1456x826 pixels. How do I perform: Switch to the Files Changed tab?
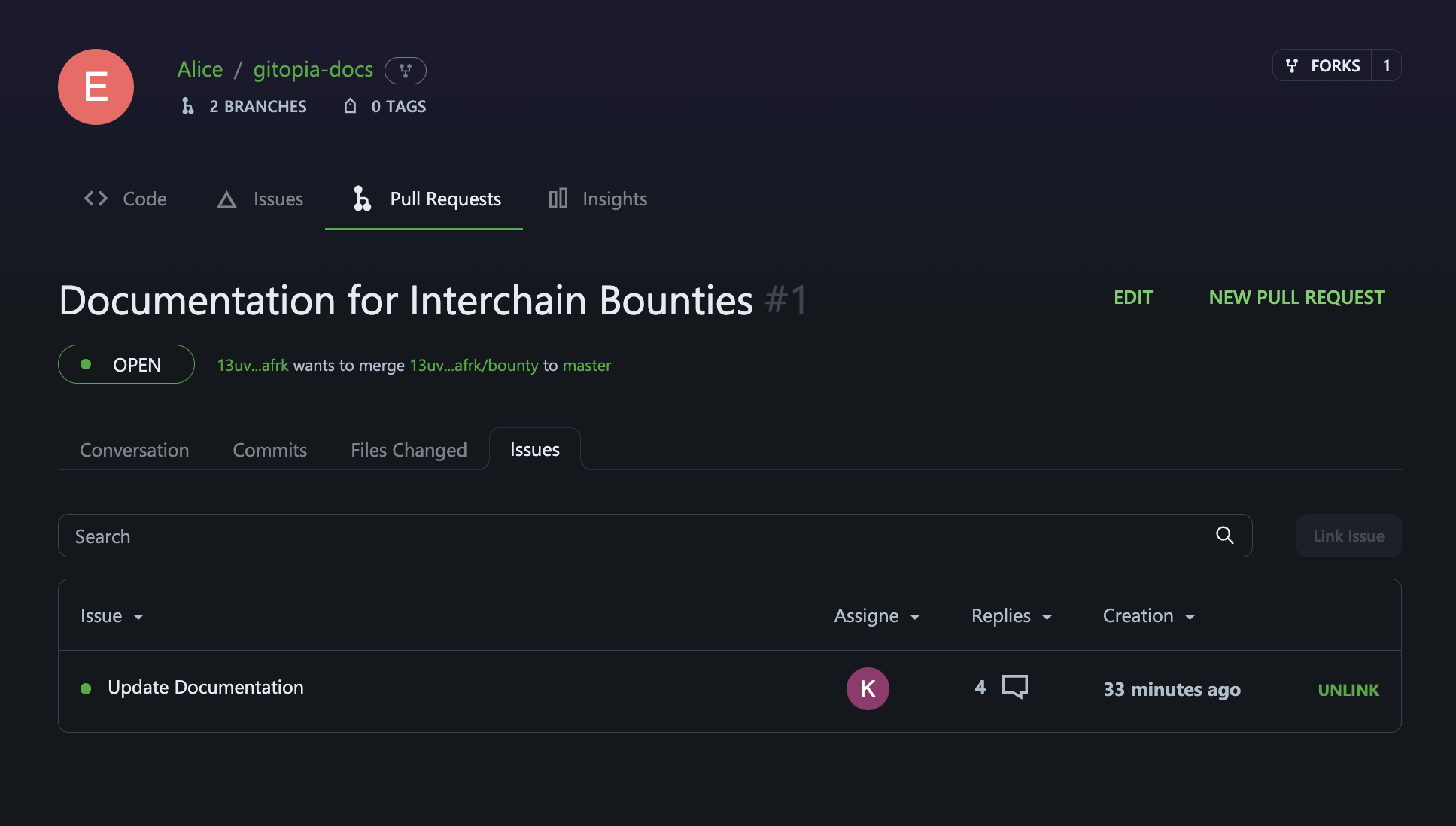click(409, 450)
